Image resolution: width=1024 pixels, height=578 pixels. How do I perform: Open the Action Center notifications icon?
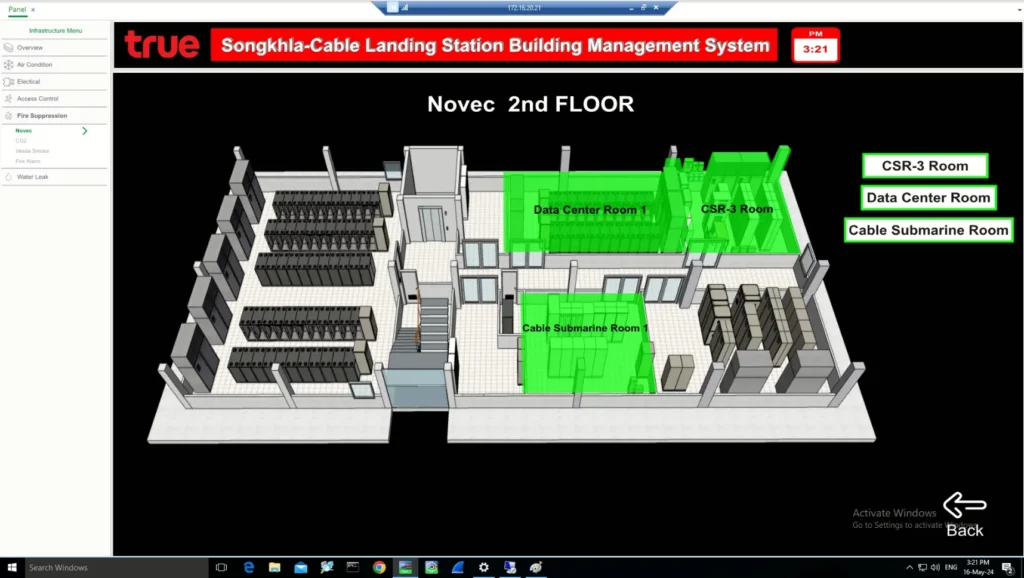tap(1008, 568)
